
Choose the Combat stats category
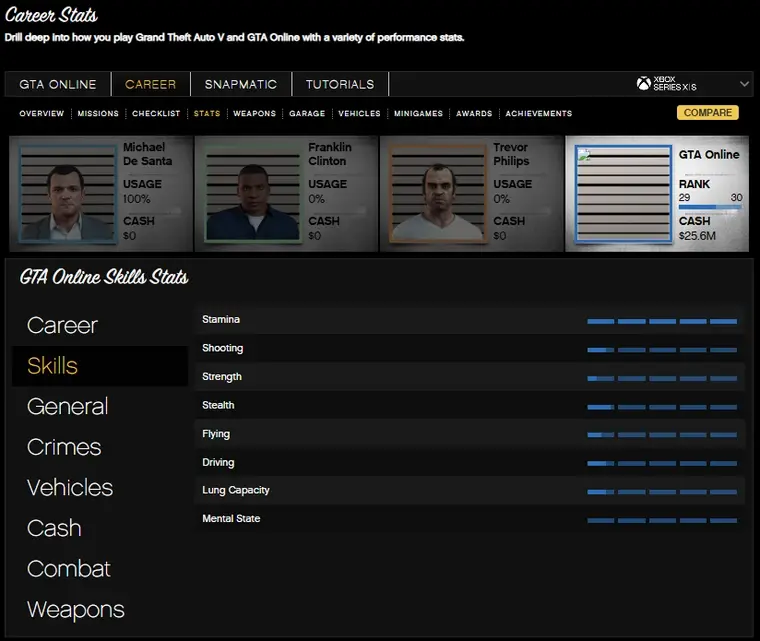pos(69,569)
